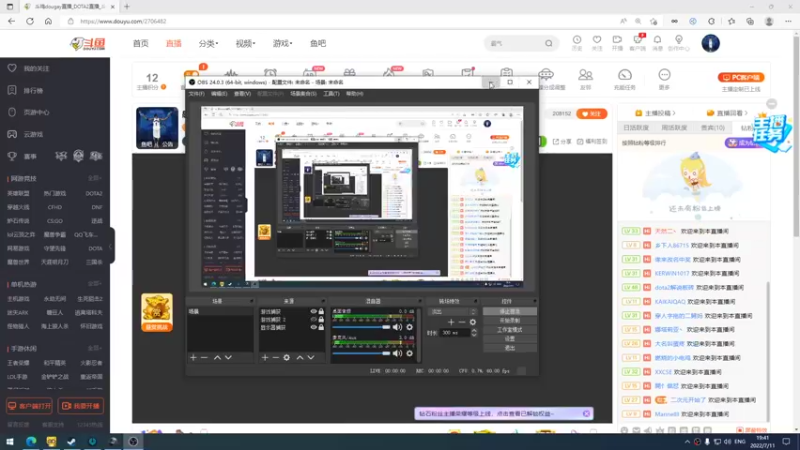Move source down in the Sources panel
Viewport: 800px width, 450px height.
click(311, 358)
